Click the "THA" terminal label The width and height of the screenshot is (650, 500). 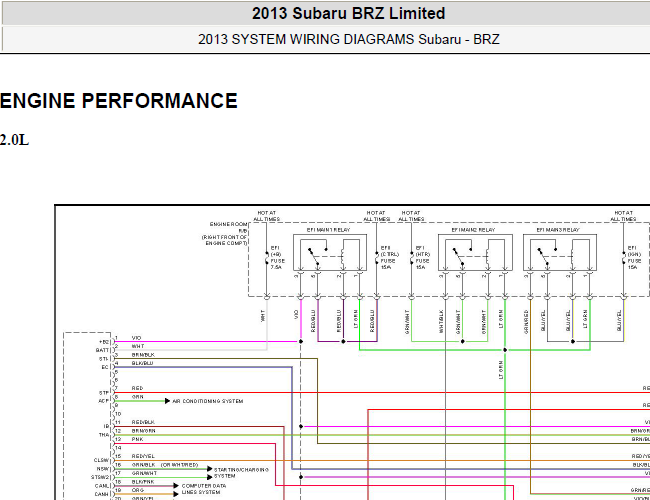[104, 435]
